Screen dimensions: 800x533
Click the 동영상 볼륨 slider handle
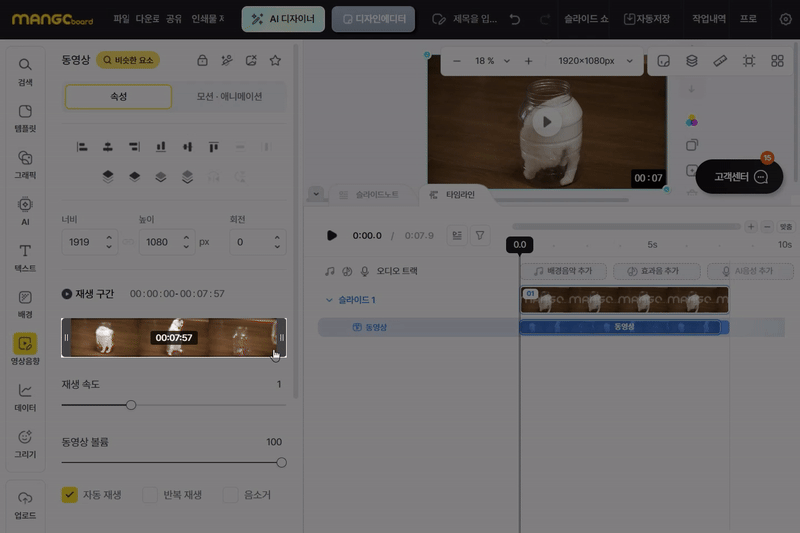coord(281,463)
